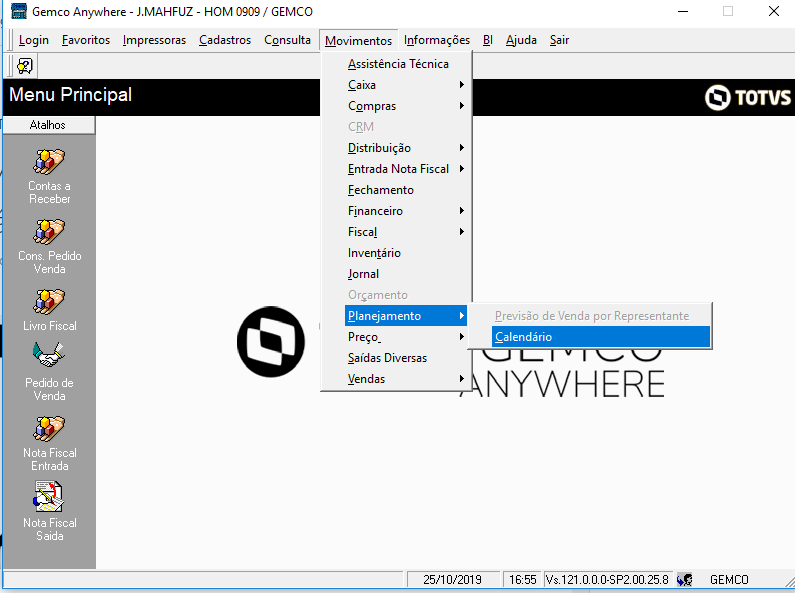
Task: Open Calendário in the Planejamento submenu
Action: (600, 337)
